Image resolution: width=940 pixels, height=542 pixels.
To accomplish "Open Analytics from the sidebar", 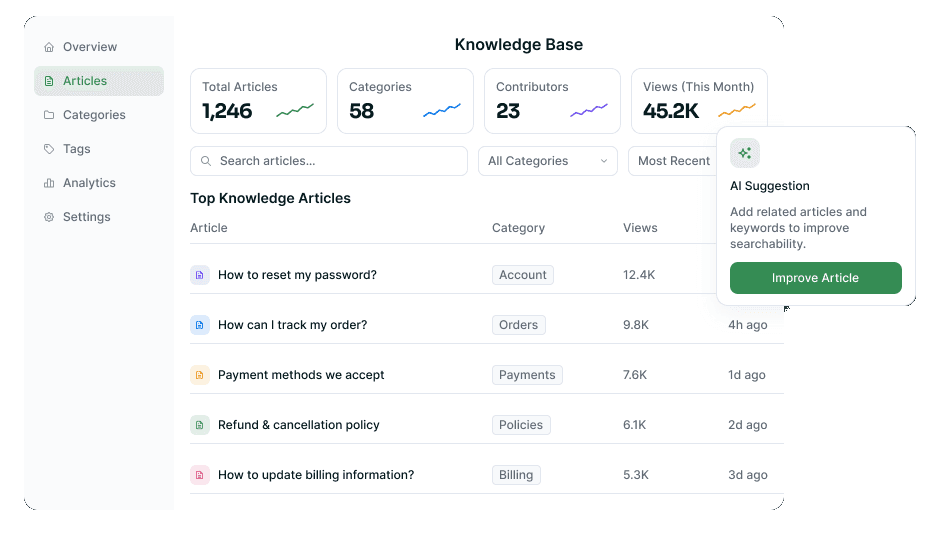I will (x=99, y=183).
